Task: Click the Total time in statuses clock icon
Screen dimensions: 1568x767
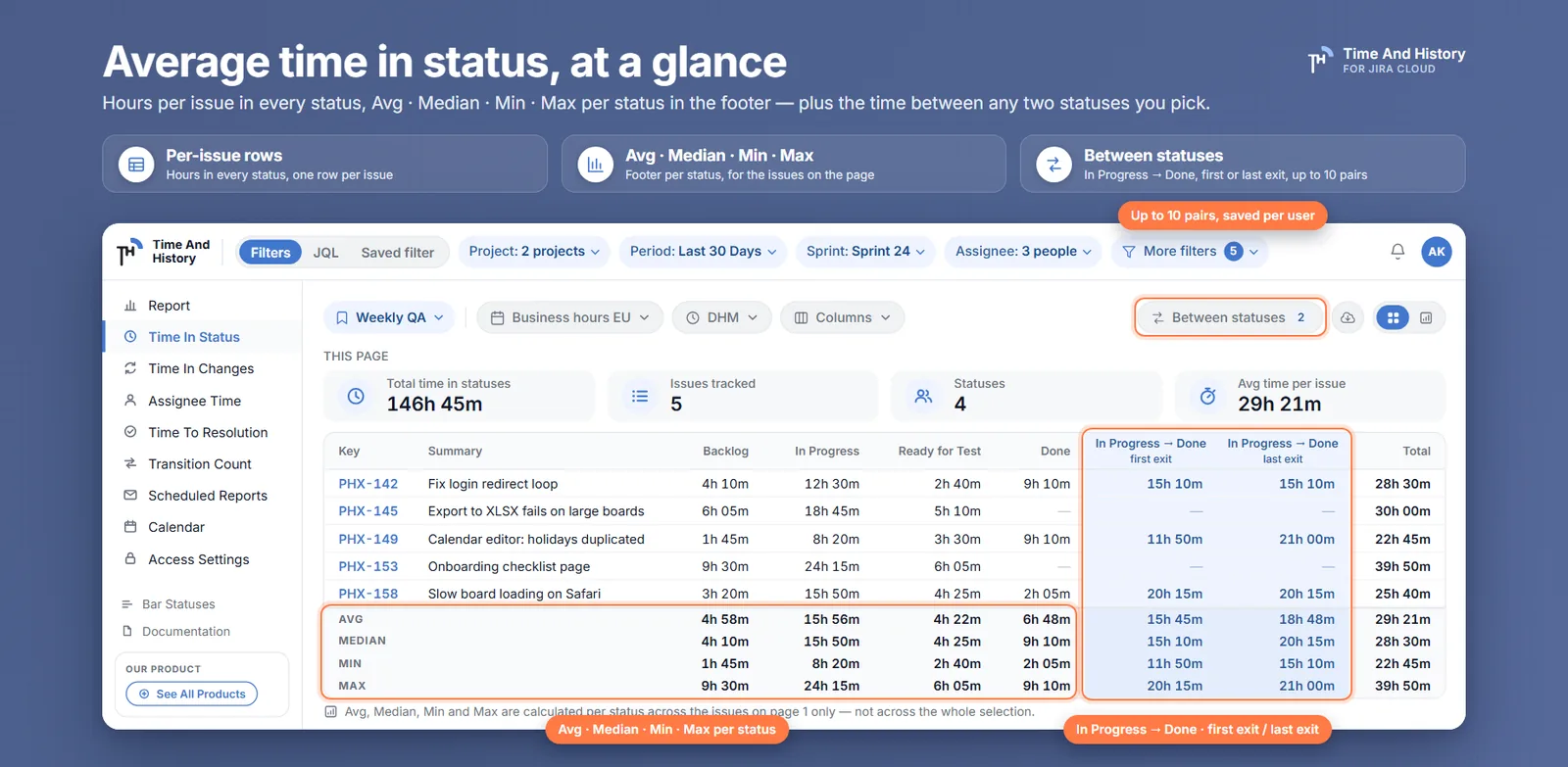Action: click(356, 396)
